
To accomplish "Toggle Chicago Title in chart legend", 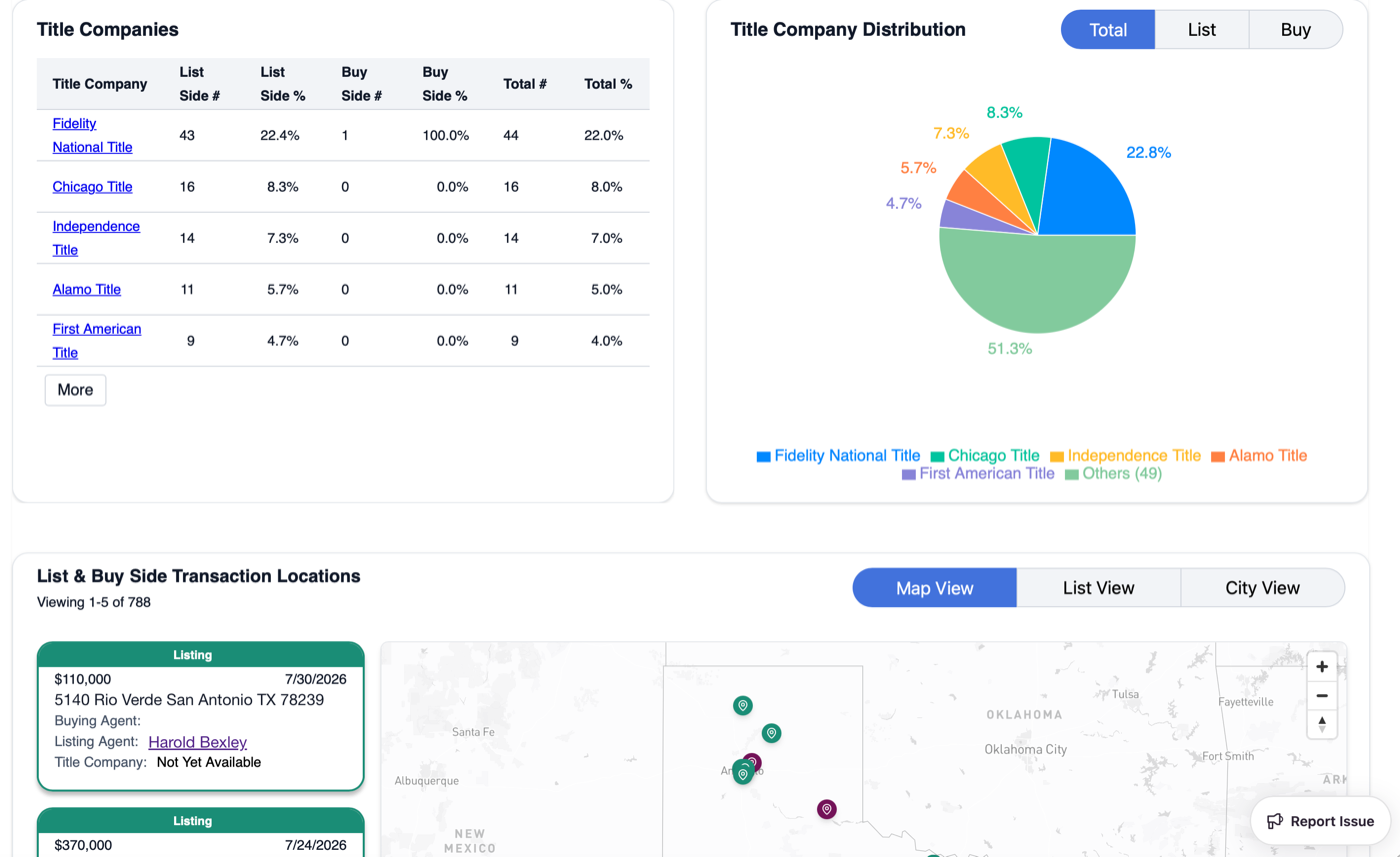I will tap(985, 455).
